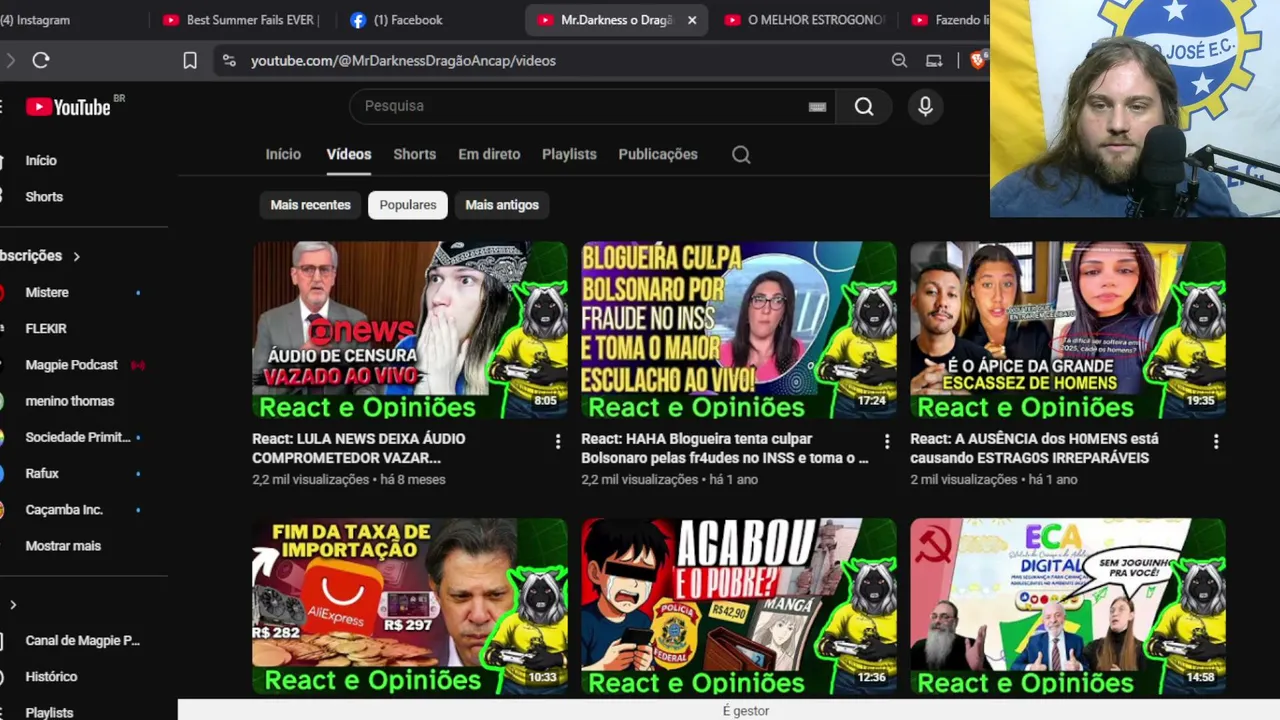Close the Mr.Darkness browser tab

pos(691,20)
